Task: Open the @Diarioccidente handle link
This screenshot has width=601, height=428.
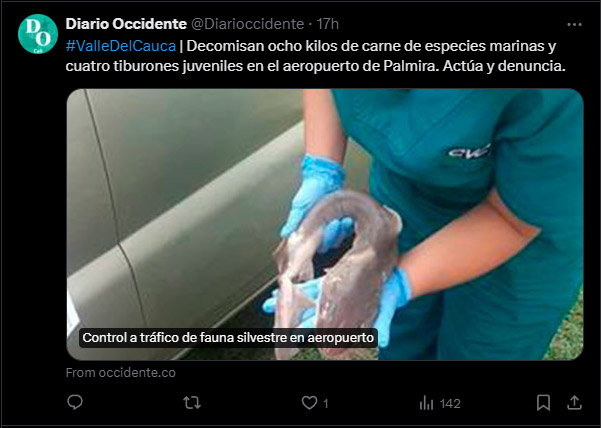Action: [248, 24]
